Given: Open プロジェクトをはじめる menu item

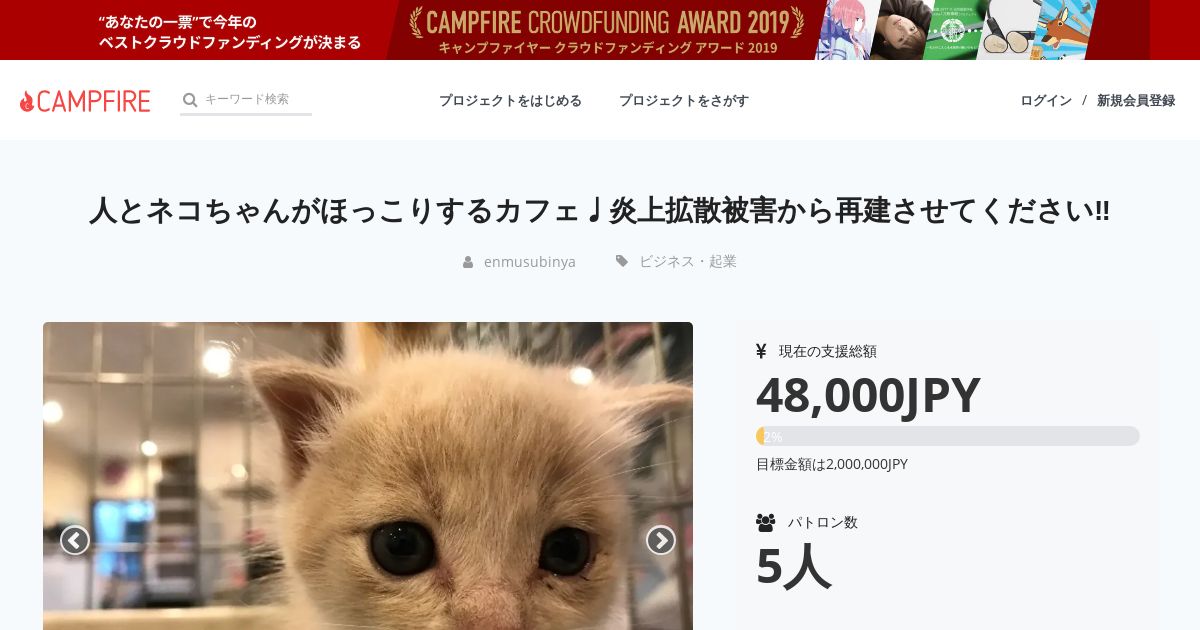Looking at the screenshot, I should [510, 101].
